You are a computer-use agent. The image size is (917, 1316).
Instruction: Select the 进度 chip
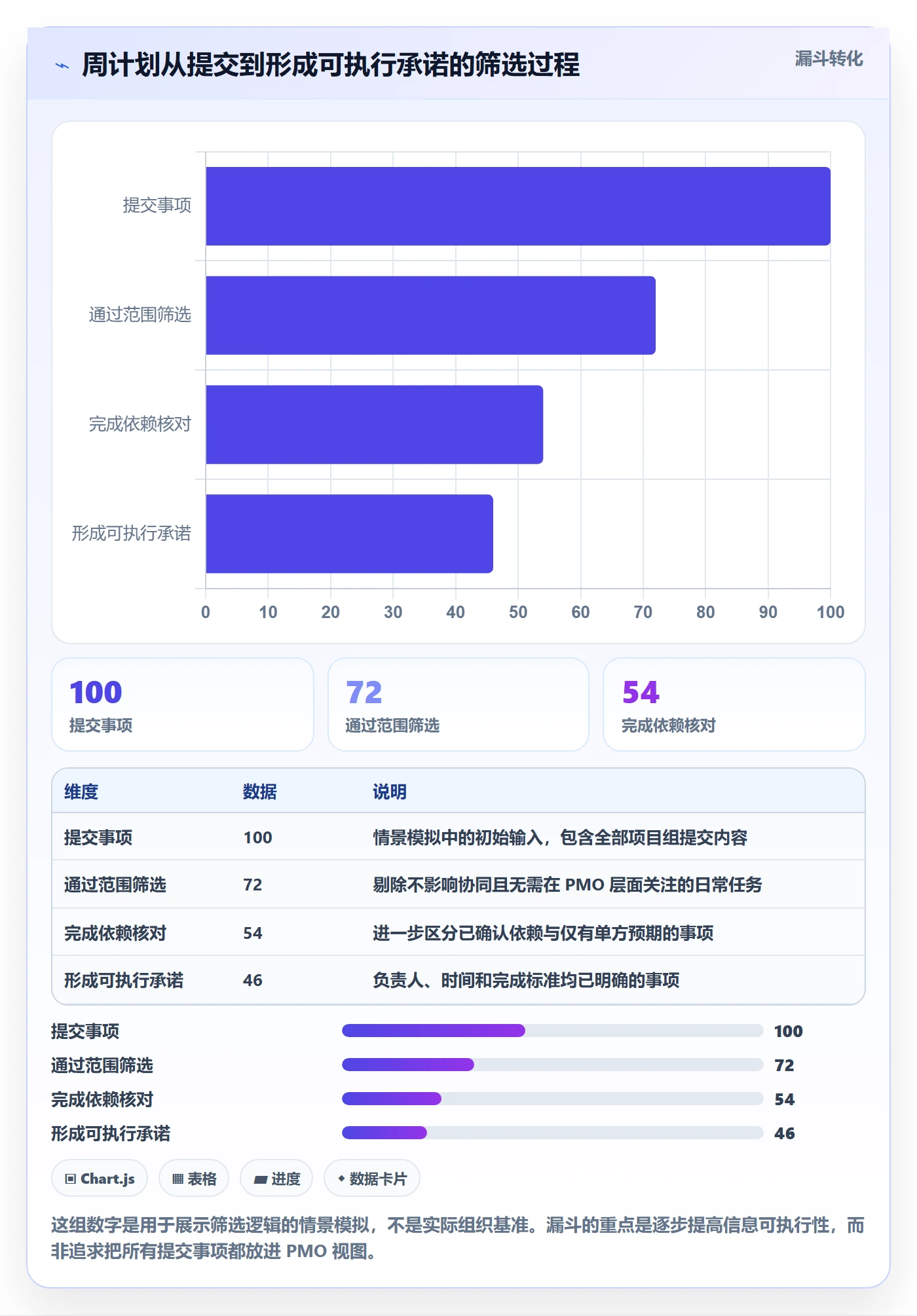coord(276,1179)
